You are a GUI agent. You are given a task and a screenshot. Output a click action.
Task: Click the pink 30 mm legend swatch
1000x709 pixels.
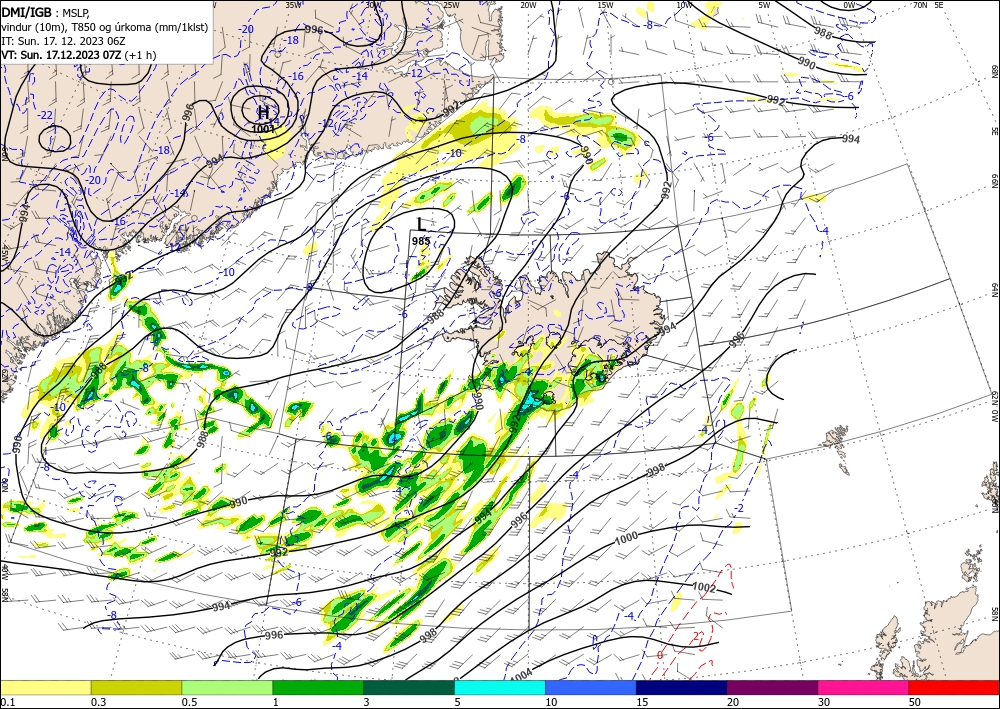coord(863,687)
